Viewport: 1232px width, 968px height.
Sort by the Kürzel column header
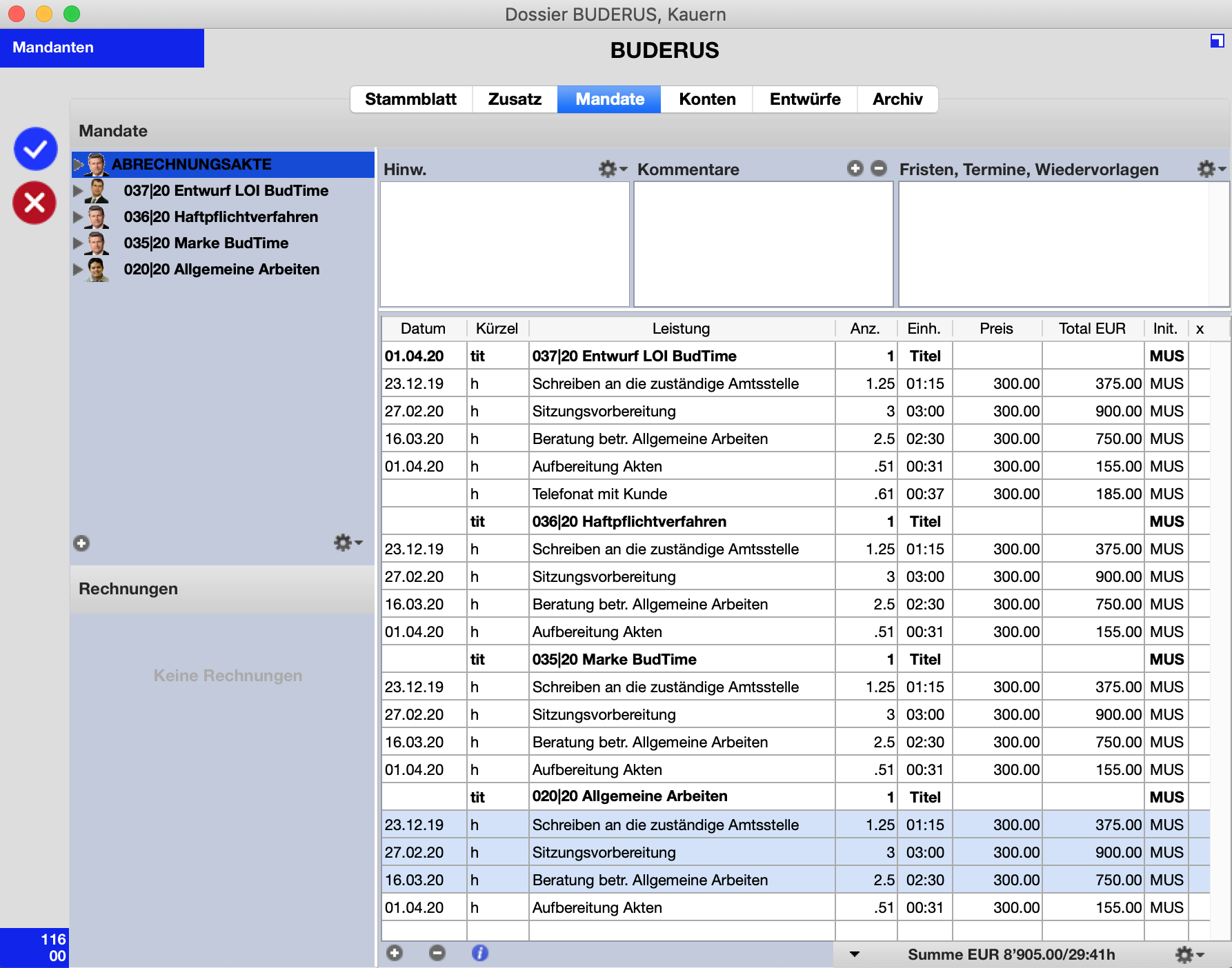point(497,329)
